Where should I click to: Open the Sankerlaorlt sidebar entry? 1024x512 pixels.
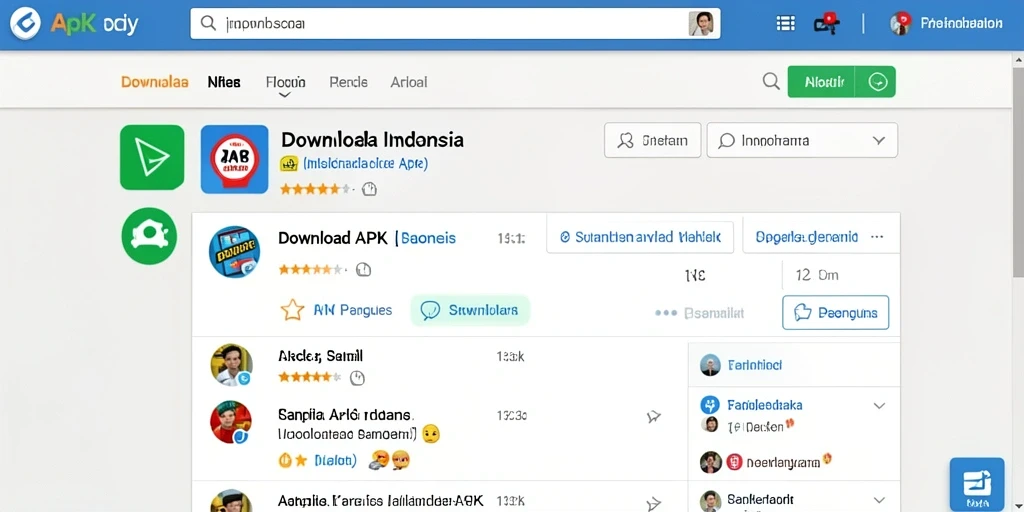(x=760, y=501)
